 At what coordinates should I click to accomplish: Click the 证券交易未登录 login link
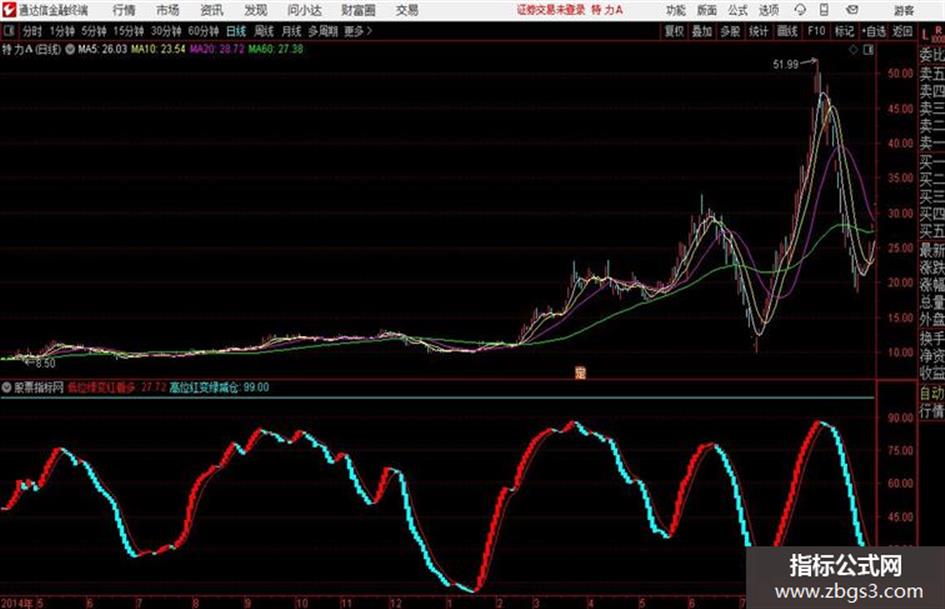click(551, 10)
